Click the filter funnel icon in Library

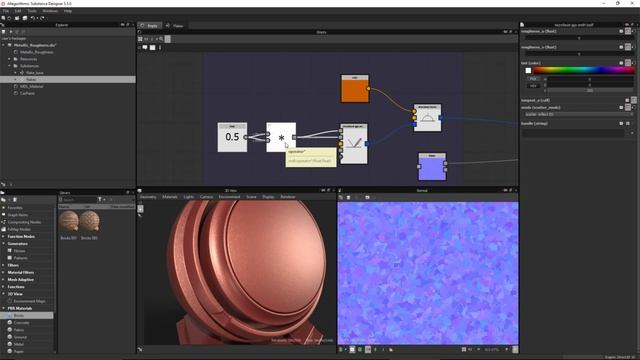click(100, 200)
